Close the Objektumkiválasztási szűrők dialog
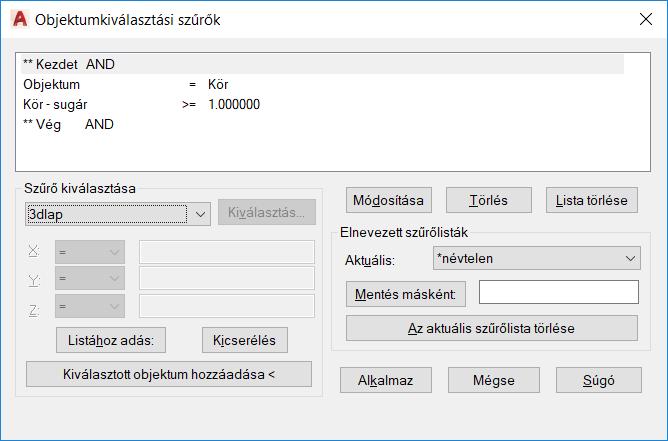668x441 pixels. pos(646,19)
